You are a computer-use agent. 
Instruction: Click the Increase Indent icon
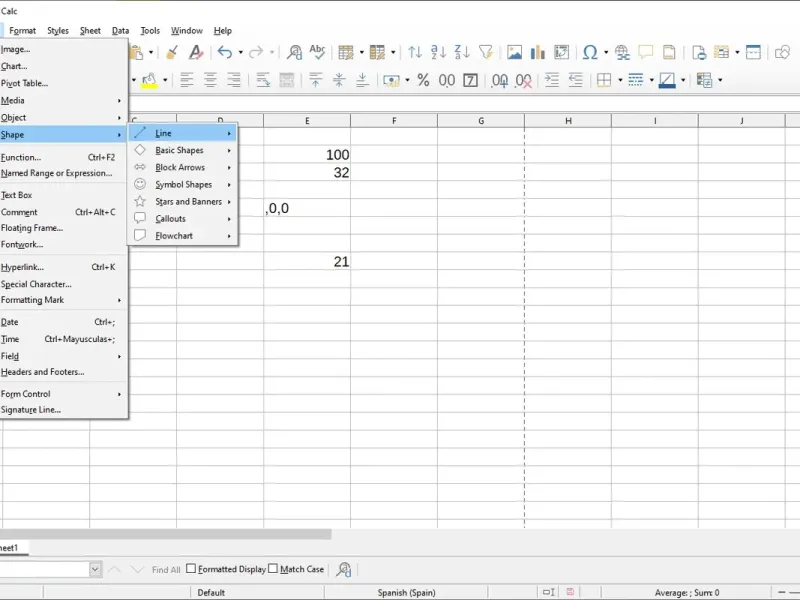coord(552,80)
